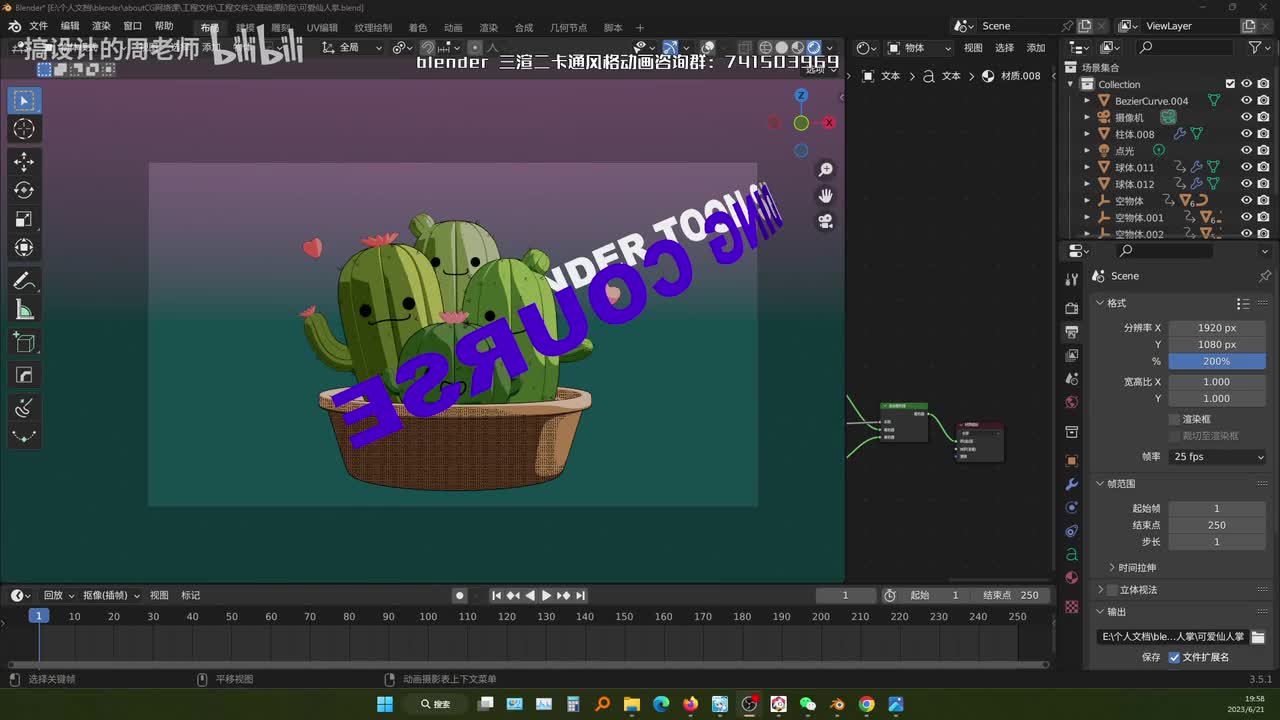Click the 结束点 250 field in properties
1280x720 pixels.
coord(1217,525)
